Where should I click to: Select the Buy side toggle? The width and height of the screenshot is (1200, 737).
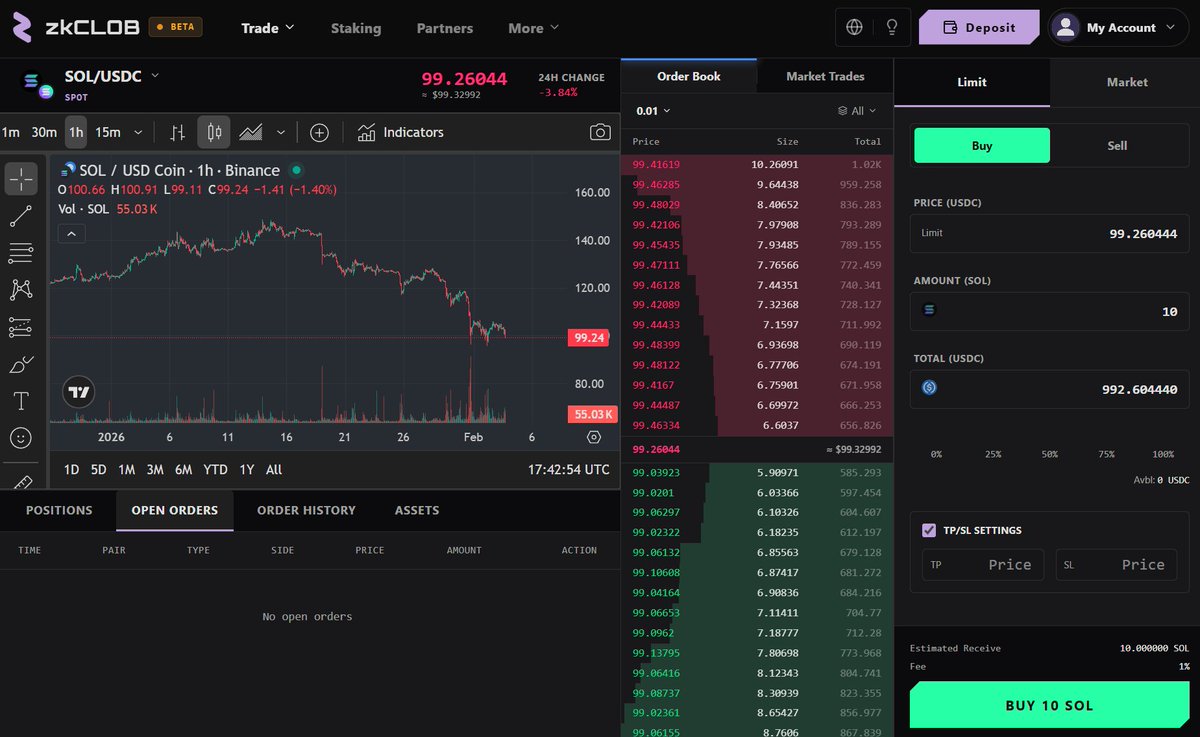click(982, 145)
